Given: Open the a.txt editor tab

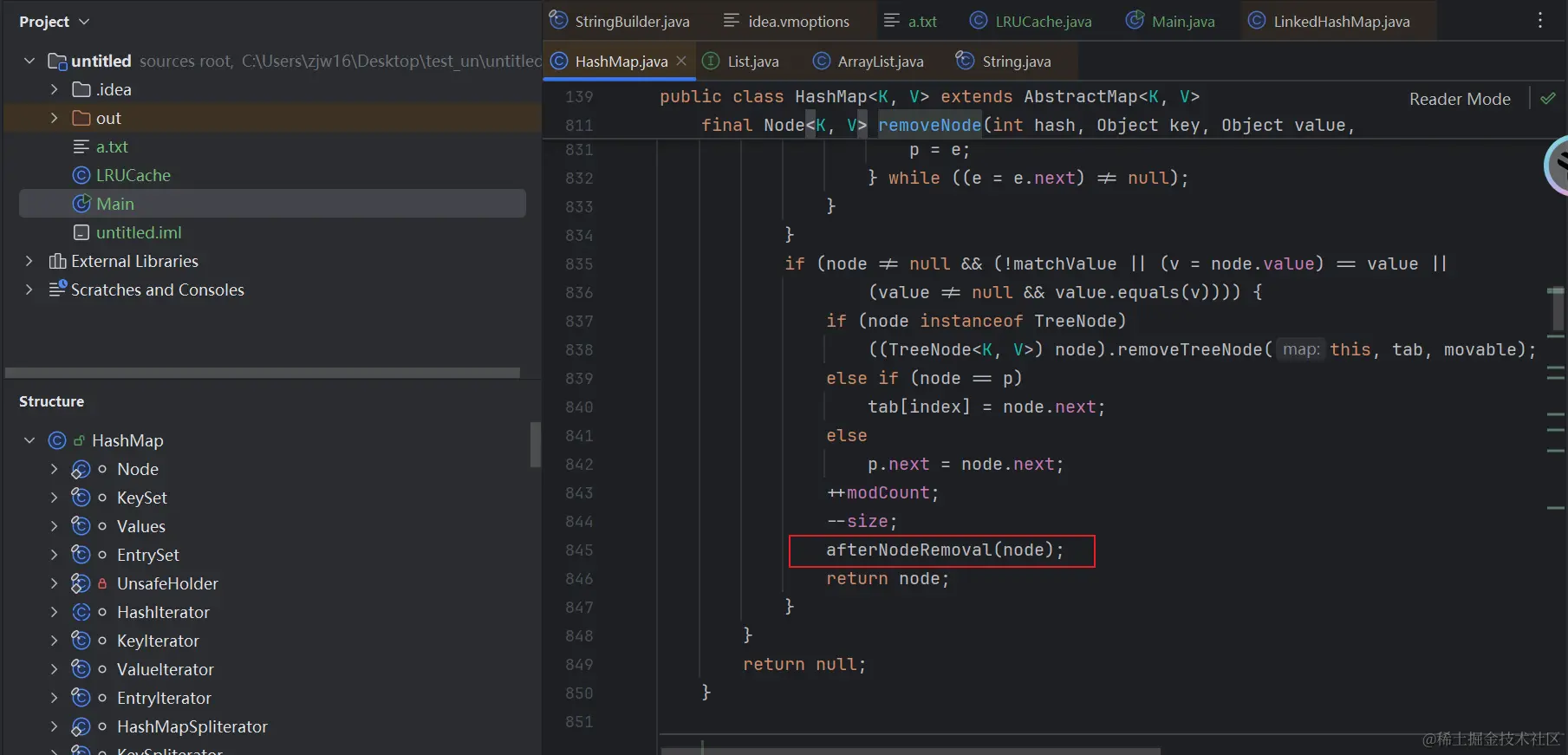Looking at the screenshot, I should (910, 21).
